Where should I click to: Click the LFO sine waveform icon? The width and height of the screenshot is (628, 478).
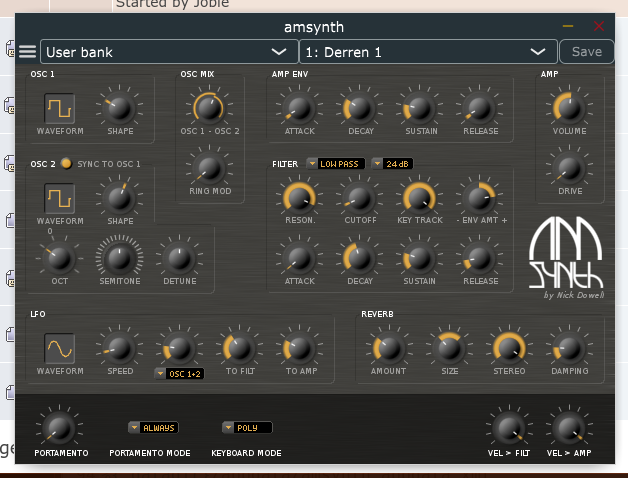click(60, 346)
